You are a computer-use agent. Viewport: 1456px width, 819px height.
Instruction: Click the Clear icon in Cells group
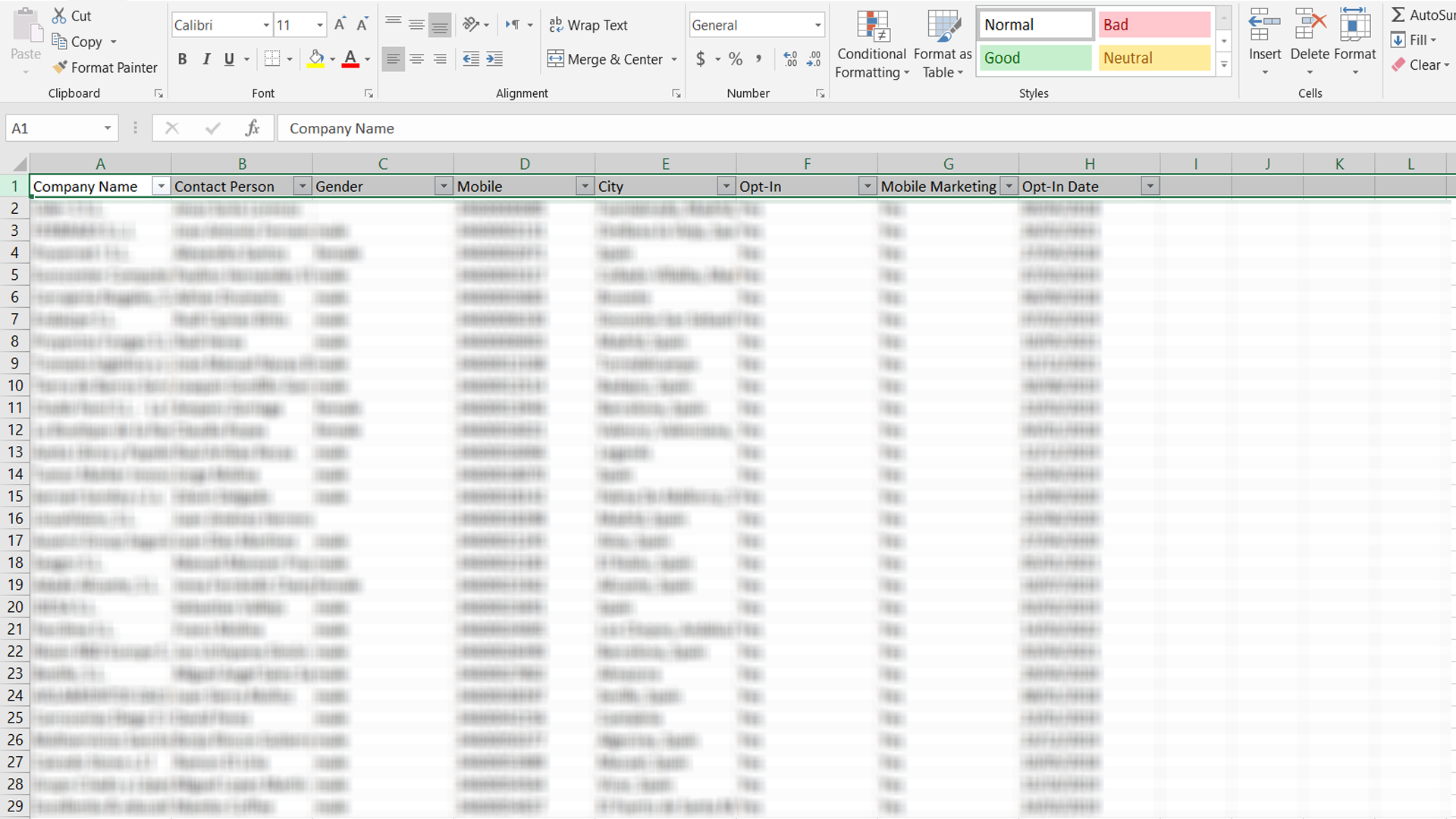[x=1396, y=64]
